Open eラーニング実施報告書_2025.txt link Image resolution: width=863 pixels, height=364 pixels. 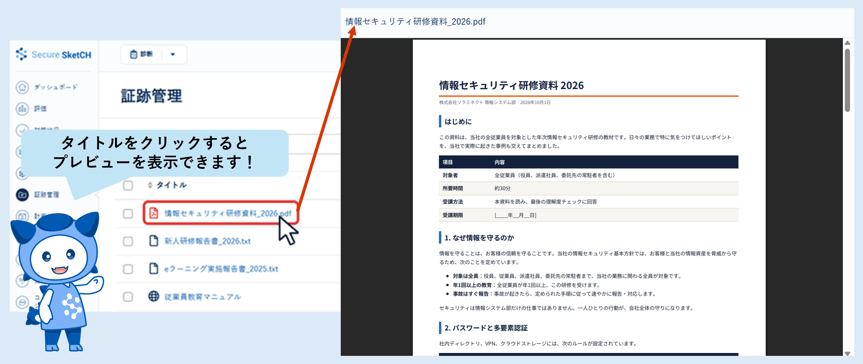[221, 269]
